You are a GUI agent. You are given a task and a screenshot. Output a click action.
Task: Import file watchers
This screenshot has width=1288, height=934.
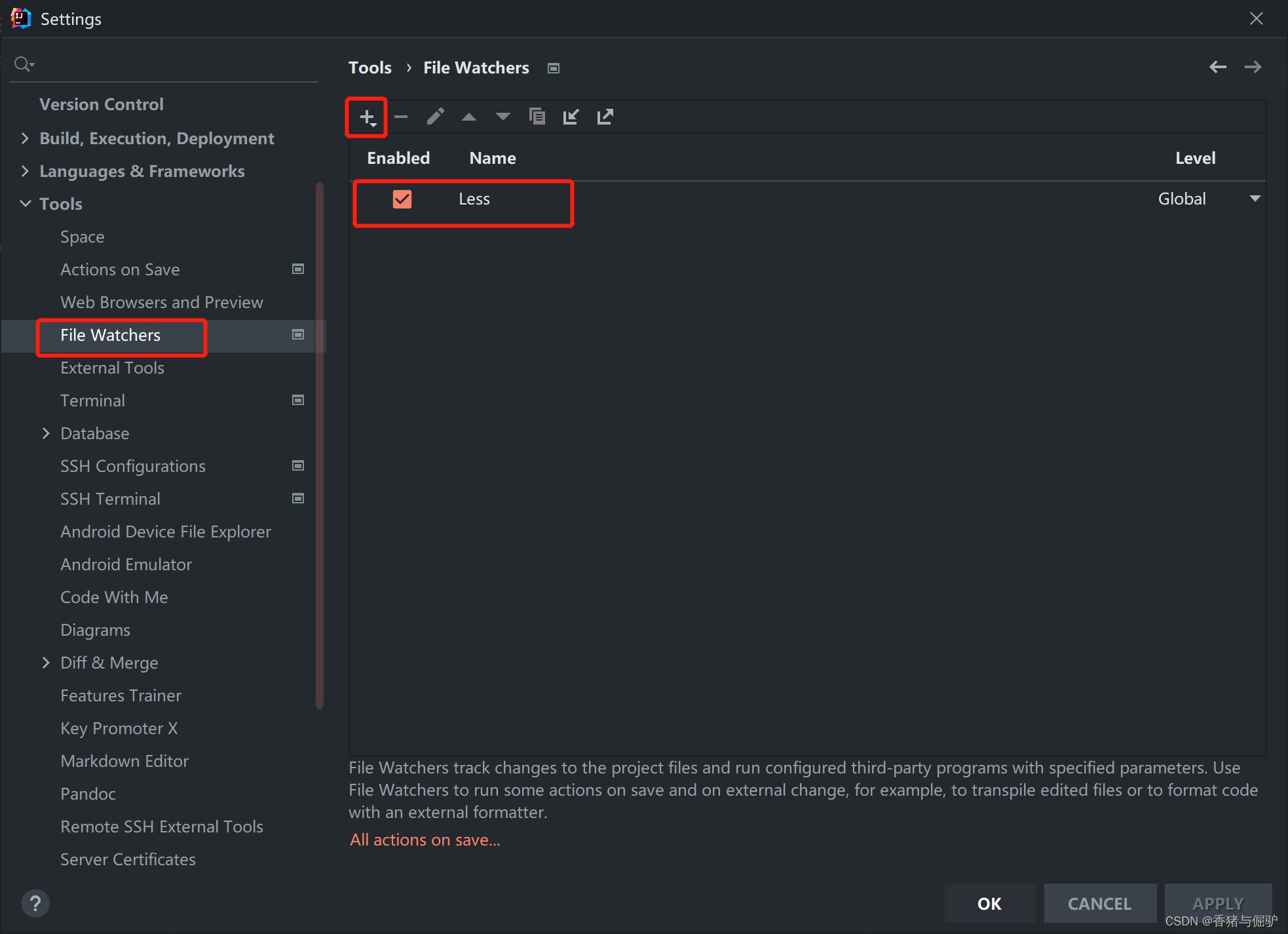click(571, 117)
